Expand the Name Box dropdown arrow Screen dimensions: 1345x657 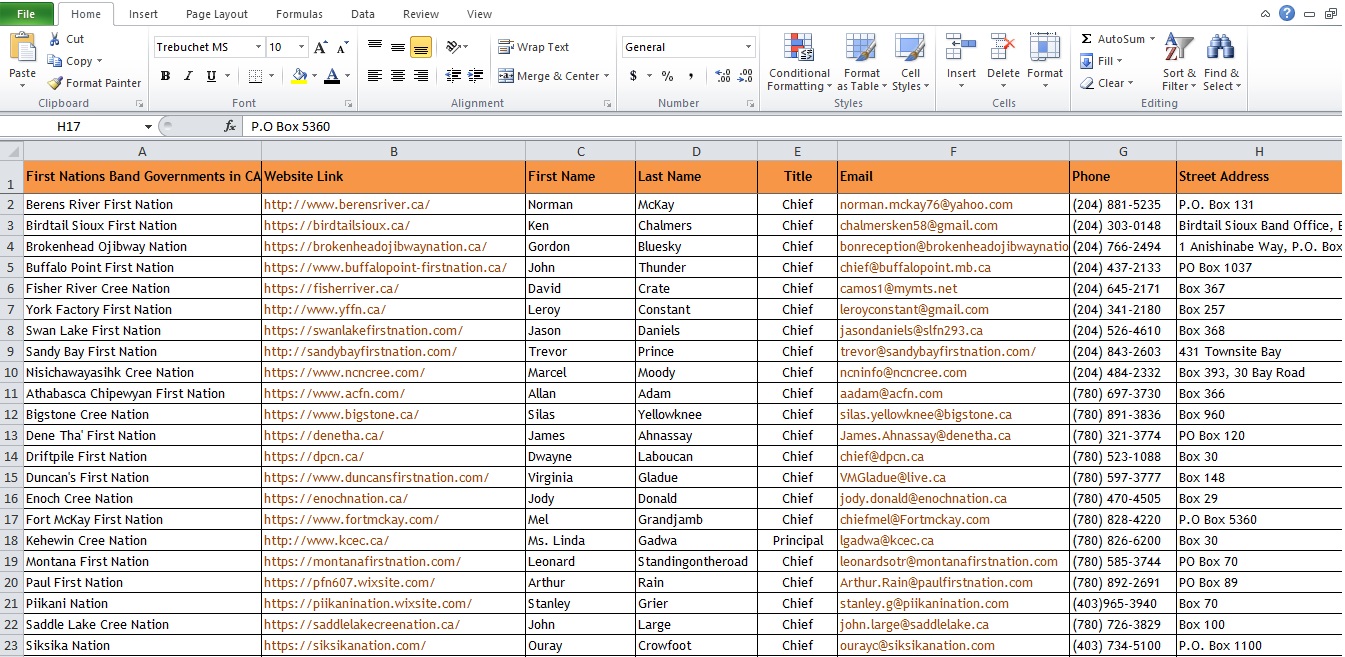pyautogui.click(x=148, y=127)
